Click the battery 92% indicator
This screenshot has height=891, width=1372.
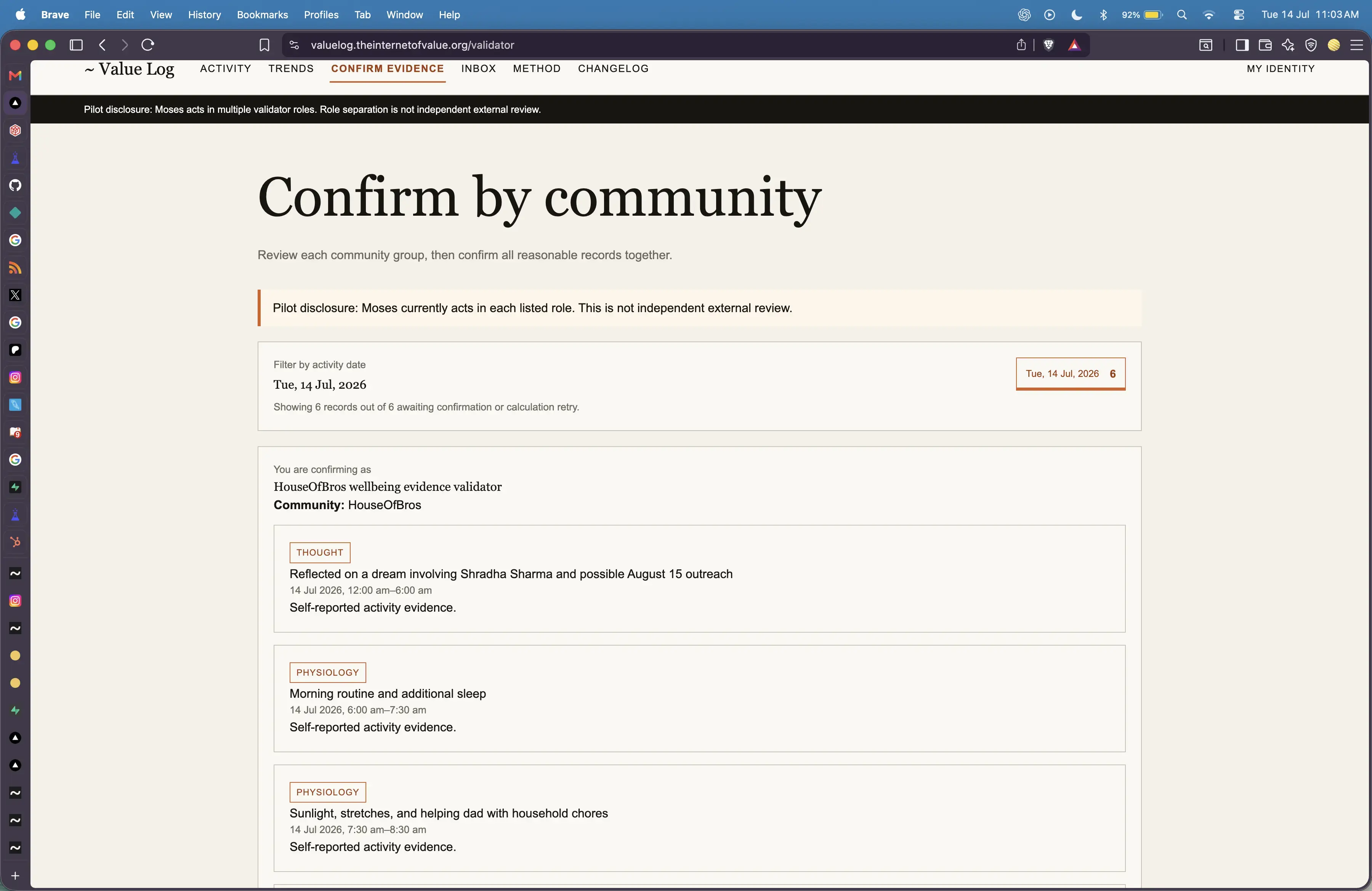tap(1141, 15)
